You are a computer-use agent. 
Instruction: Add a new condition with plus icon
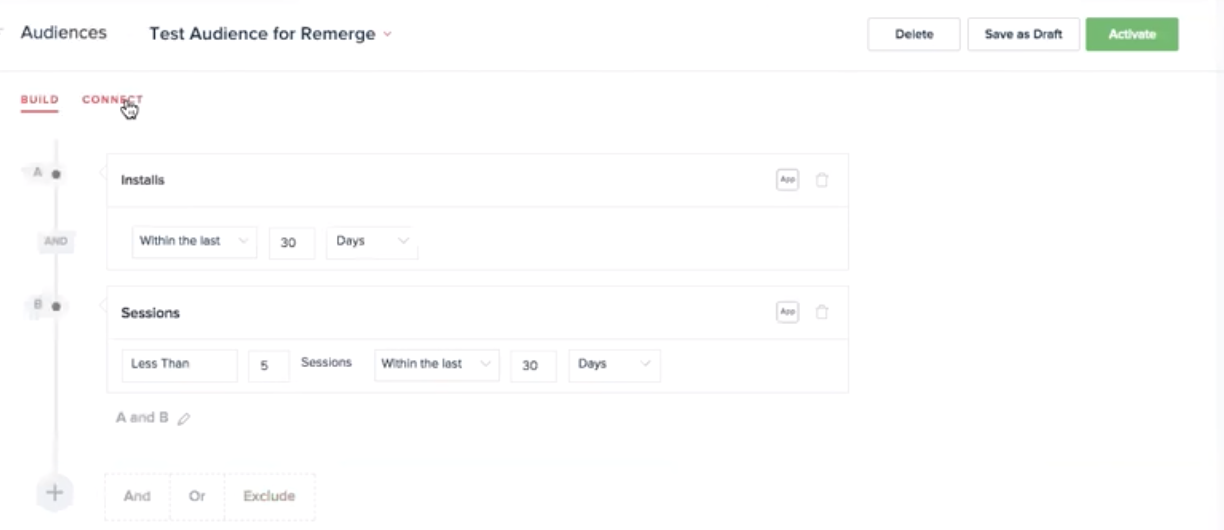[x=55, y=492]
